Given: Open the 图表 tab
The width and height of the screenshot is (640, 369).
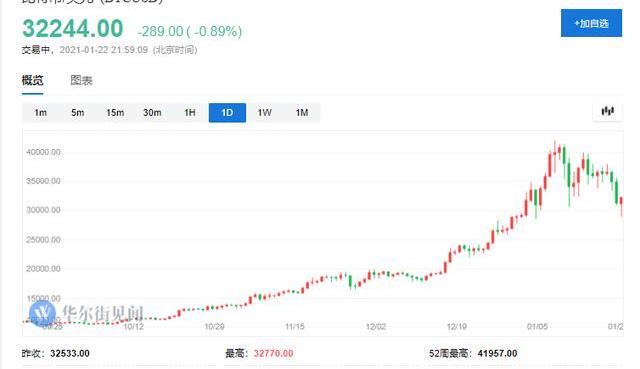Looking at the screenshot, I should 81,80.
